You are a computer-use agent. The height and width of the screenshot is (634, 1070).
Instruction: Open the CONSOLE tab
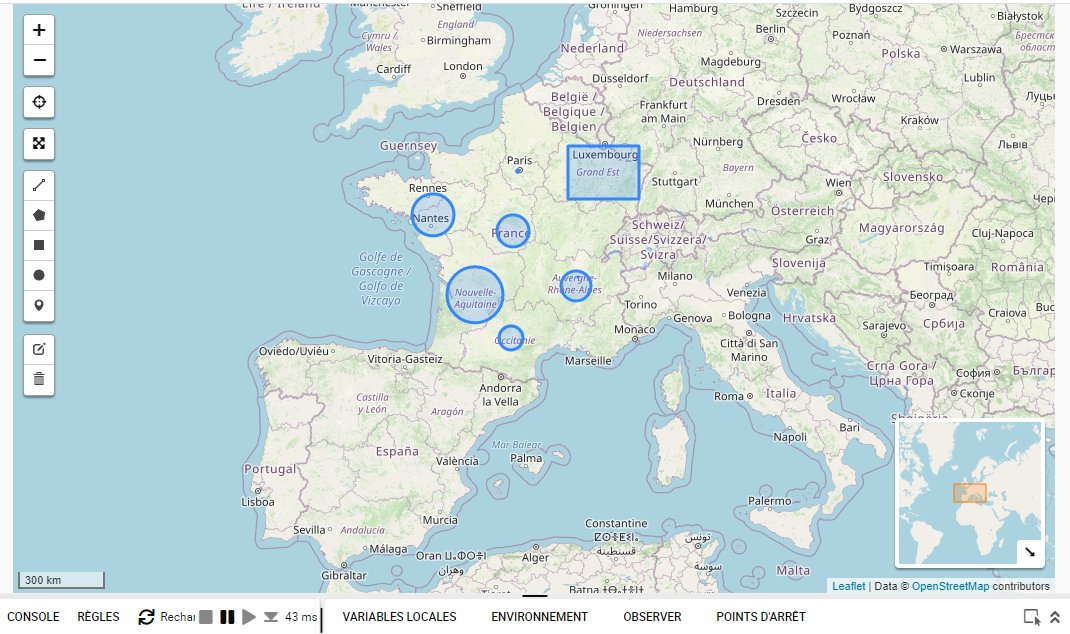[x=33, y=617]
